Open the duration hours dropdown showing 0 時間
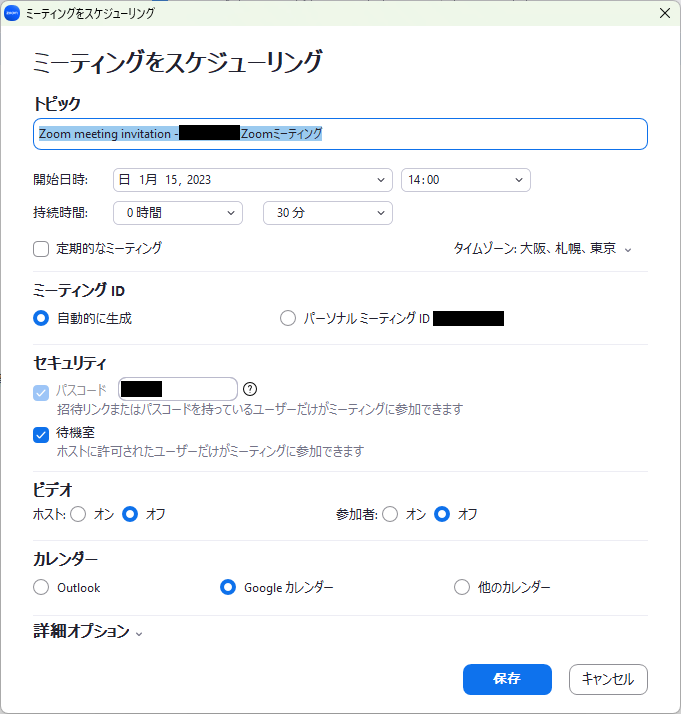 click(x=178, y=213)
